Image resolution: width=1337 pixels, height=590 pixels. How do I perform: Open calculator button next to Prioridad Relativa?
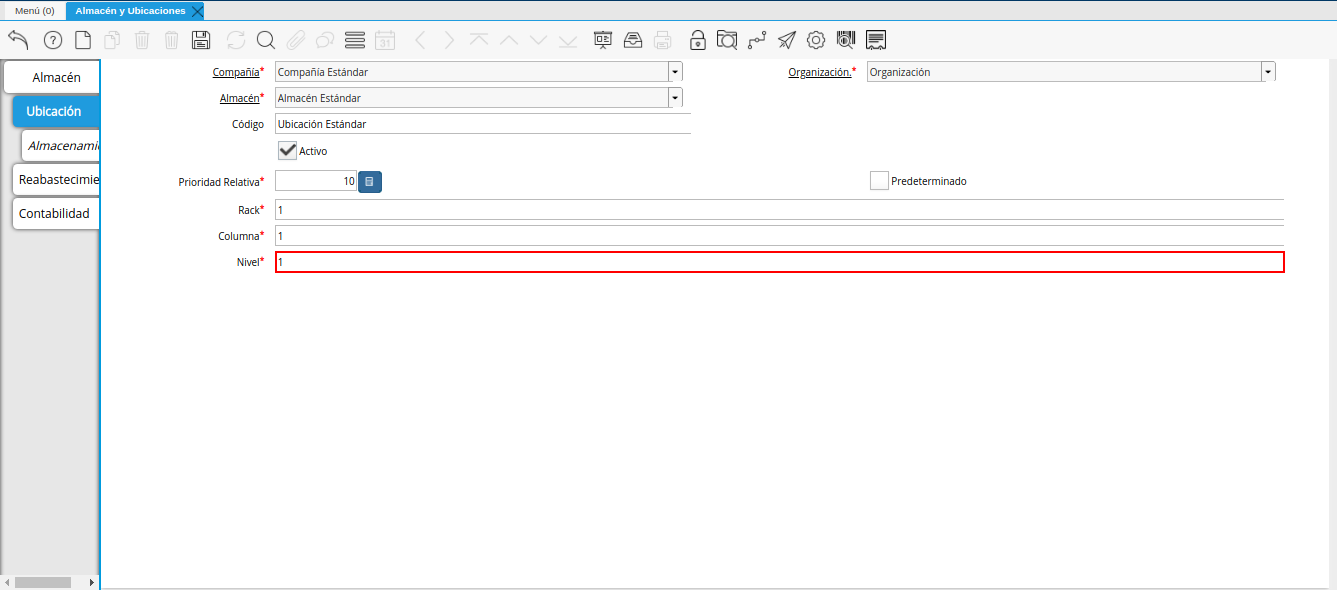(x=370, y=182)
